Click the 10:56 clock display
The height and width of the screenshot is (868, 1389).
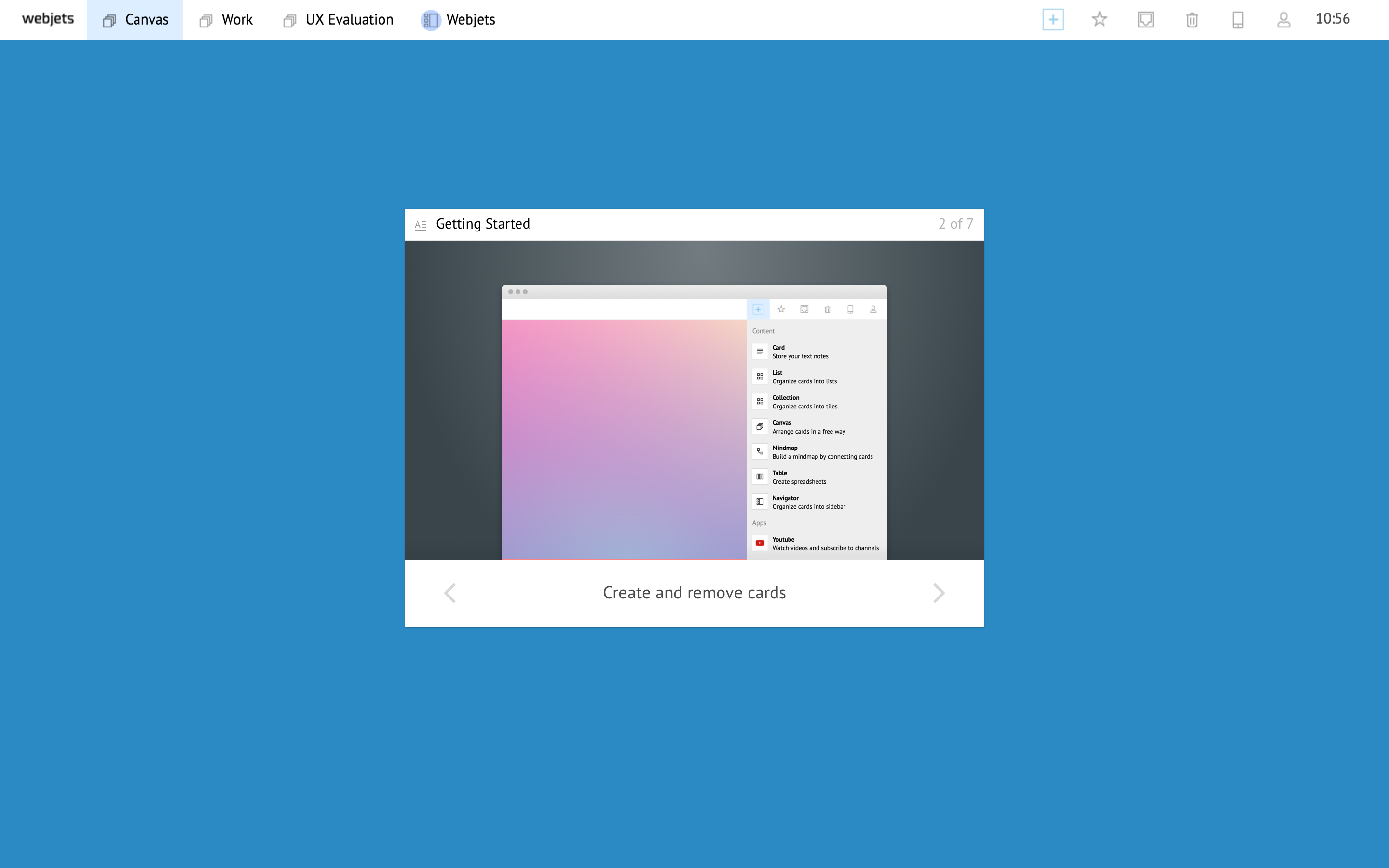1332,19
